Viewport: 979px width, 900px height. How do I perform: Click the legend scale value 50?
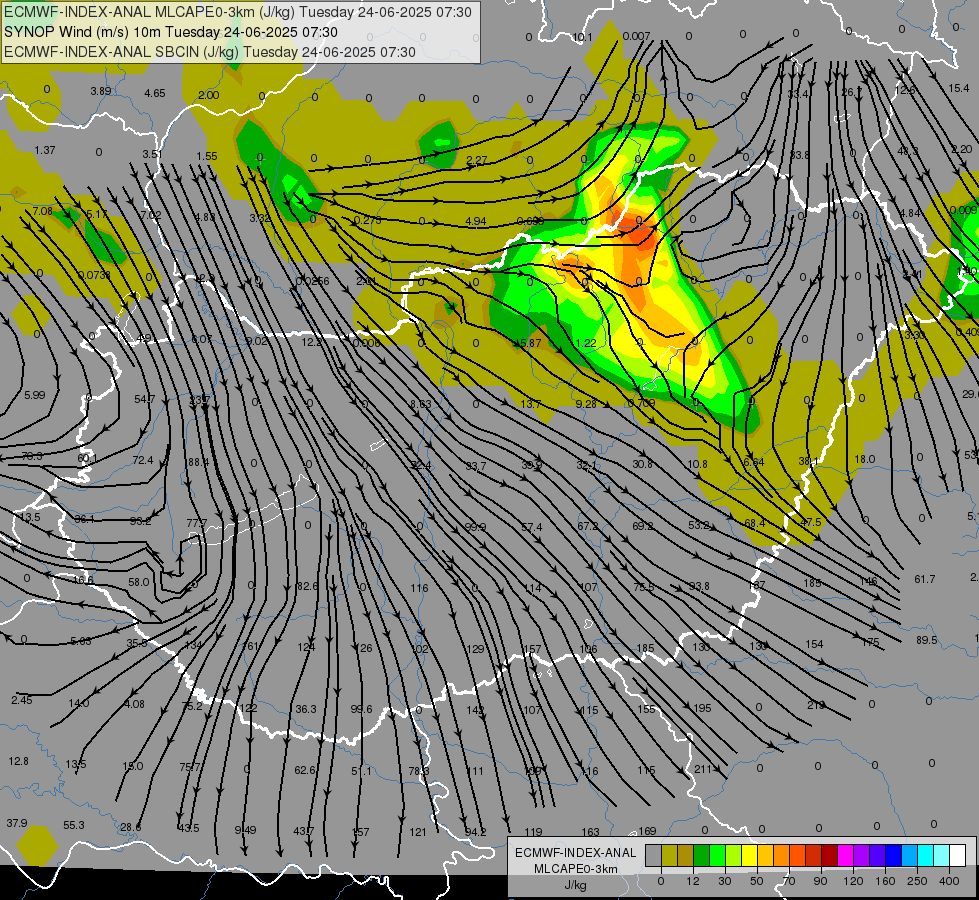[x=757, y=881]
